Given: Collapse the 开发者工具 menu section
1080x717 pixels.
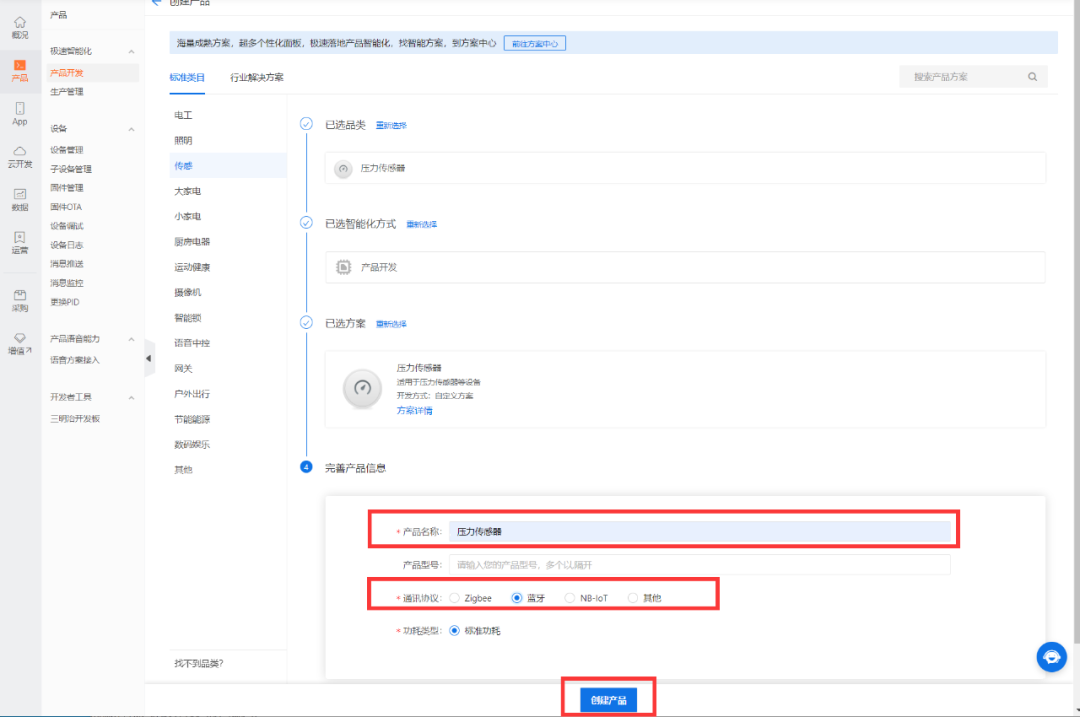Looking at the screenshot, I should [x=132, y=398].
